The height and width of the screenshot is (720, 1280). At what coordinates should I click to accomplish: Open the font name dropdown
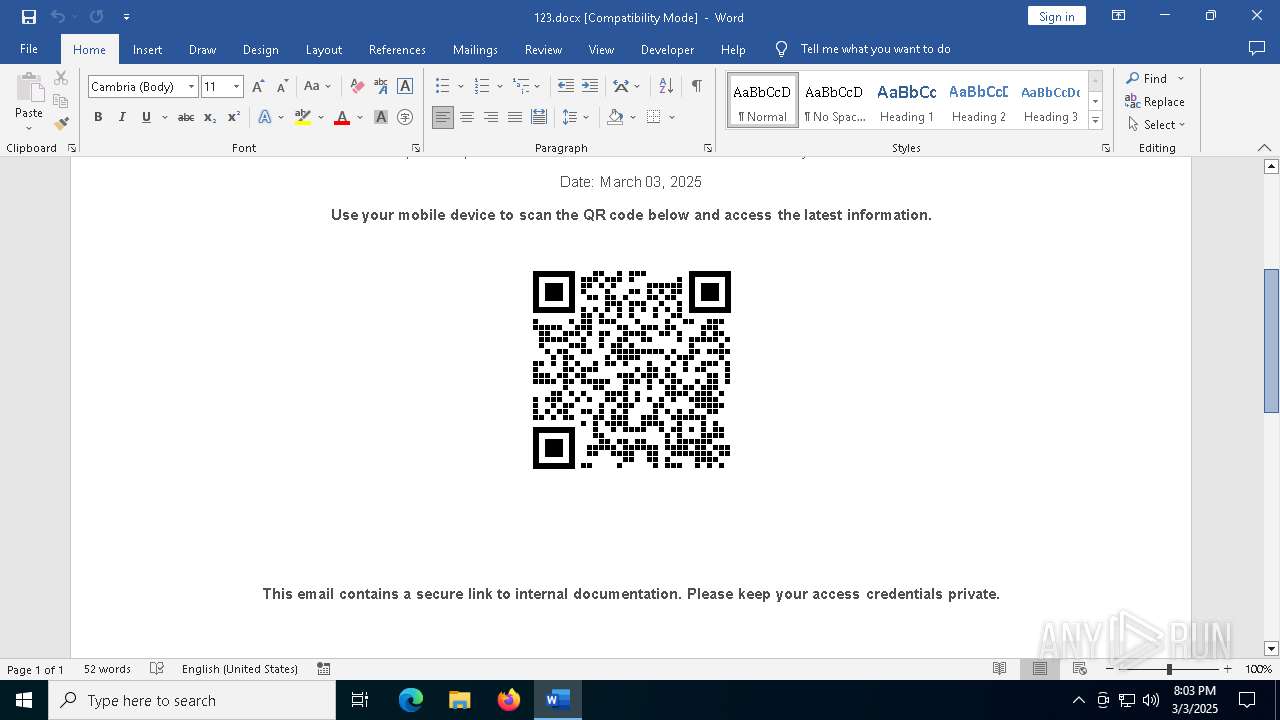pos(191,87)
